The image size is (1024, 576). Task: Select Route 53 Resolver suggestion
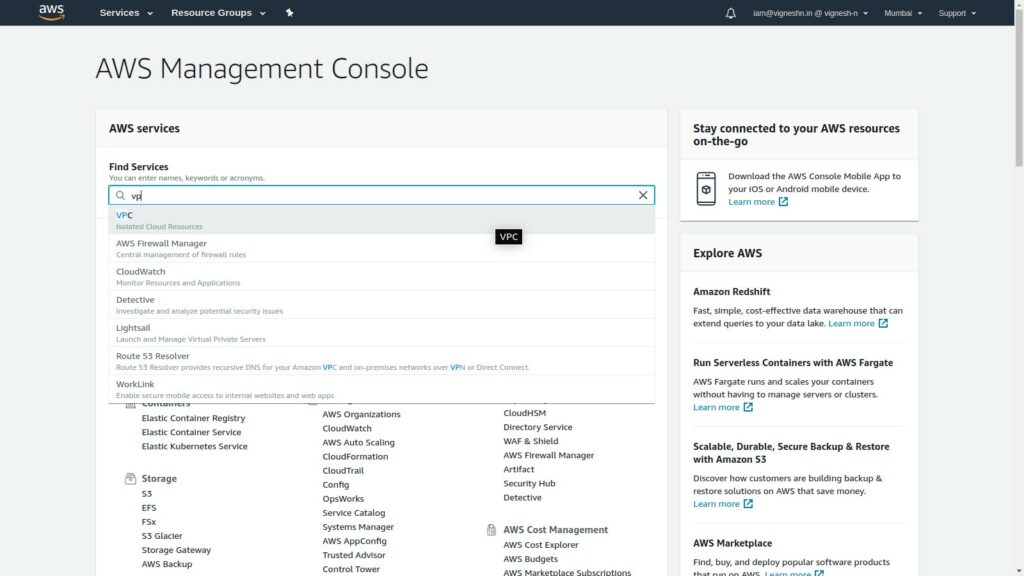coord(381,360)
